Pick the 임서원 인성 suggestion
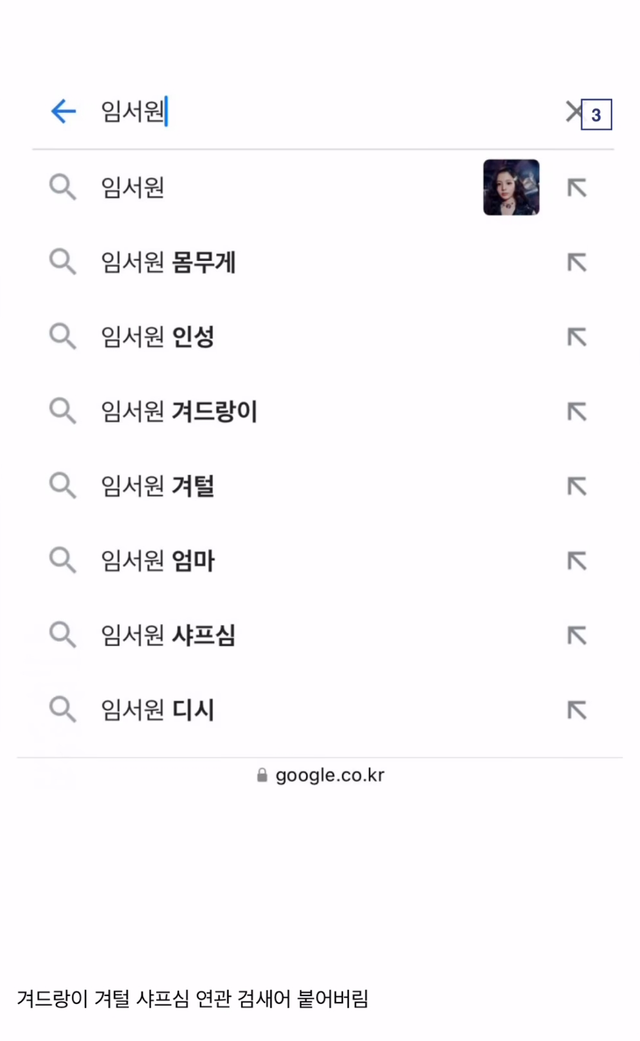640x1041 pixels. pyautogui.click(x=157, y=337)
